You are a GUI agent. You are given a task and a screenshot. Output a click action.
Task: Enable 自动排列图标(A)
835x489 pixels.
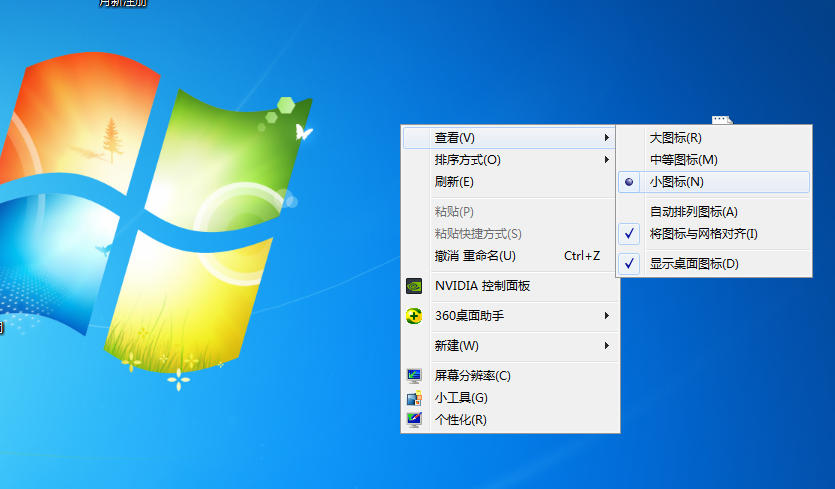[714, 212]
